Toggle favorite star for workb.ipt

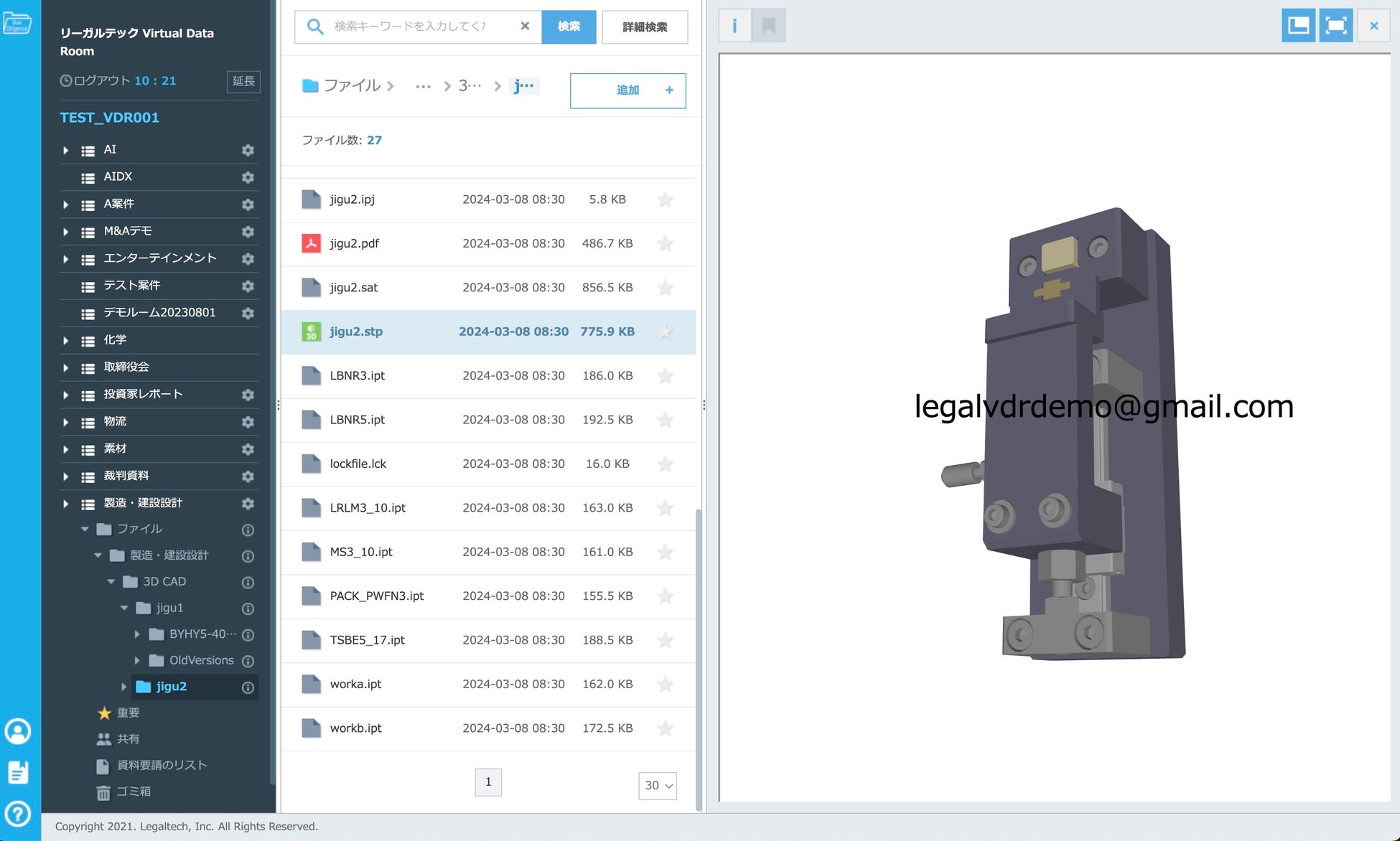point(665,728)
